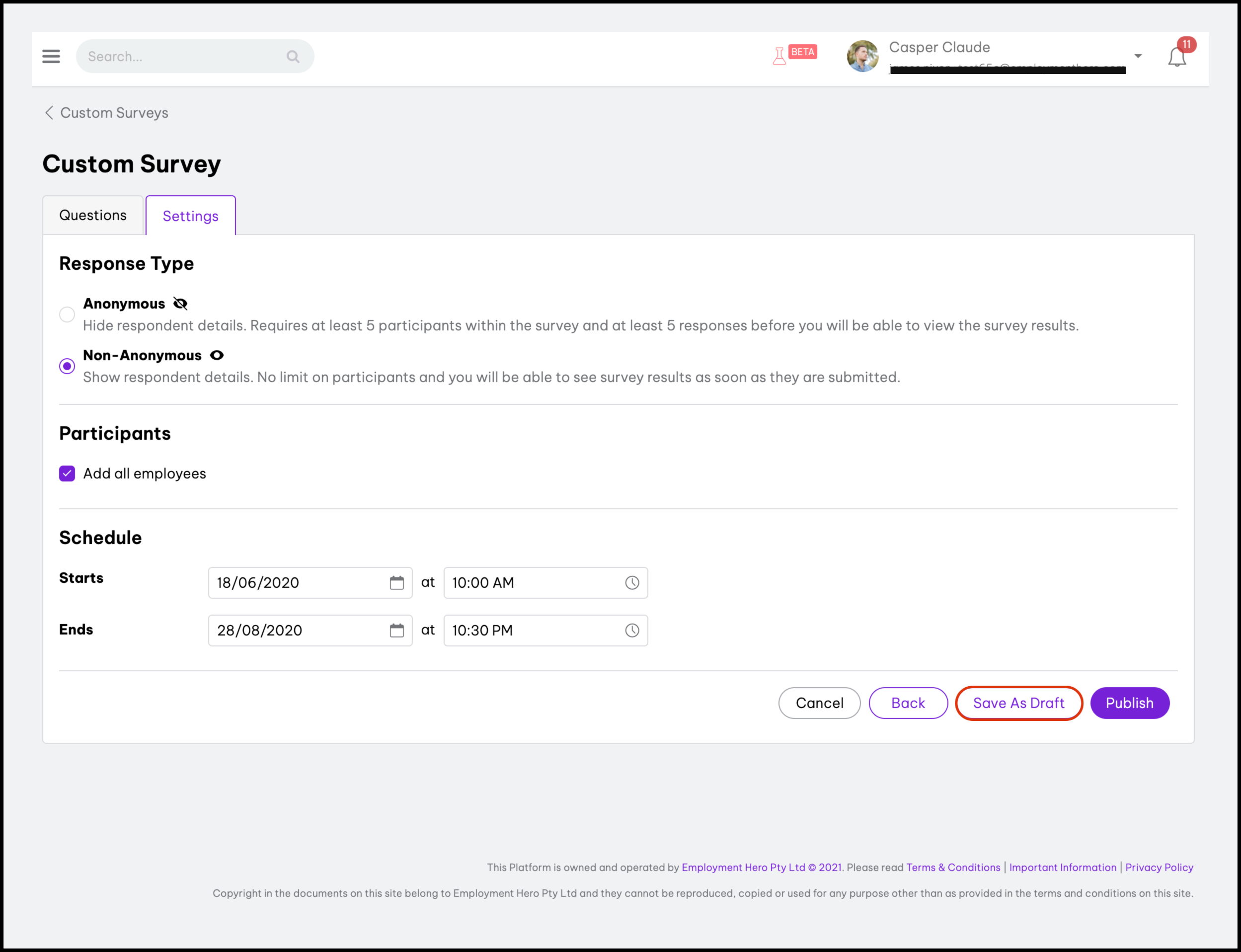Open the 10:30 PM end time field

(x=533, y=630)
